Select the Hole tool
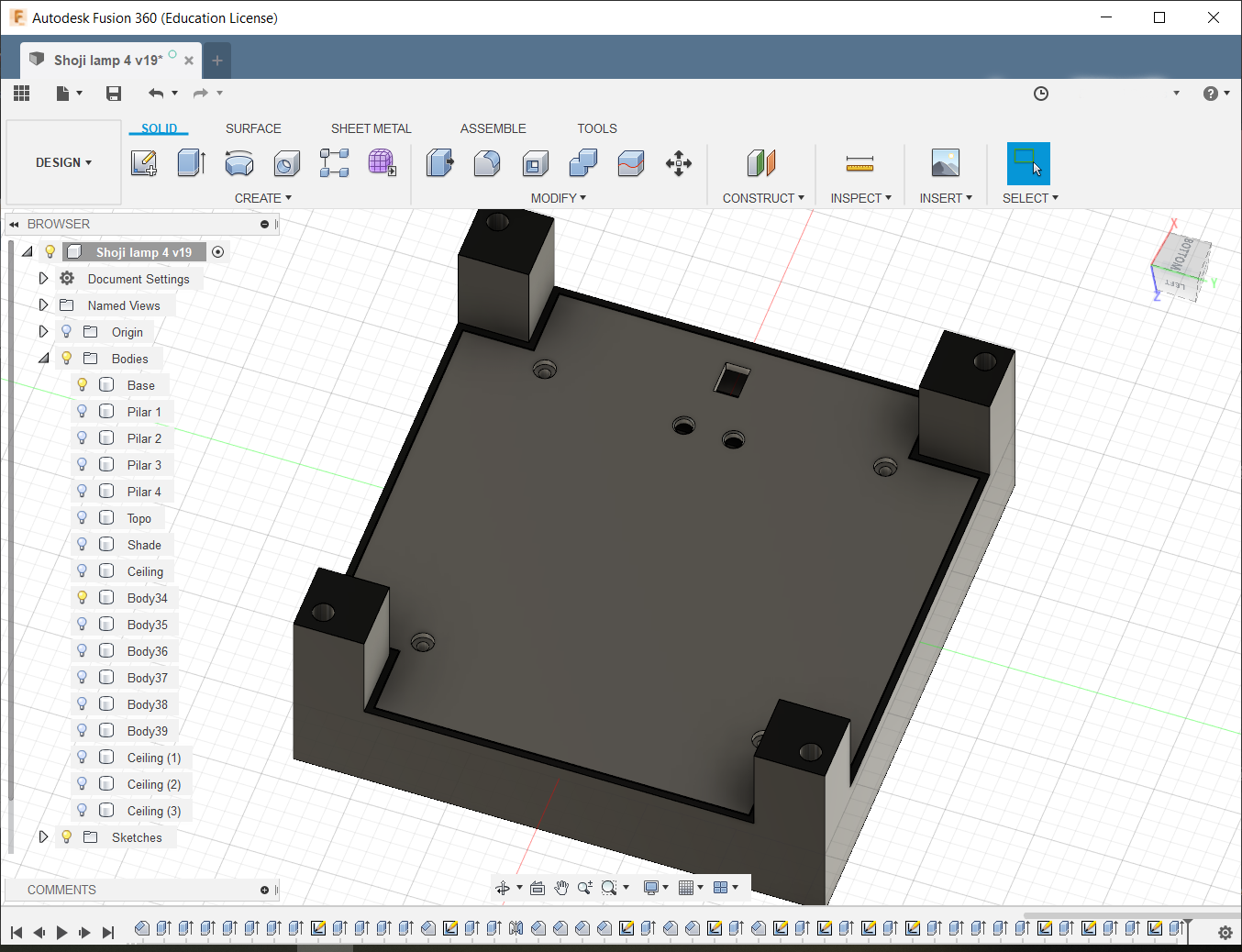 [x=287, y=163]
